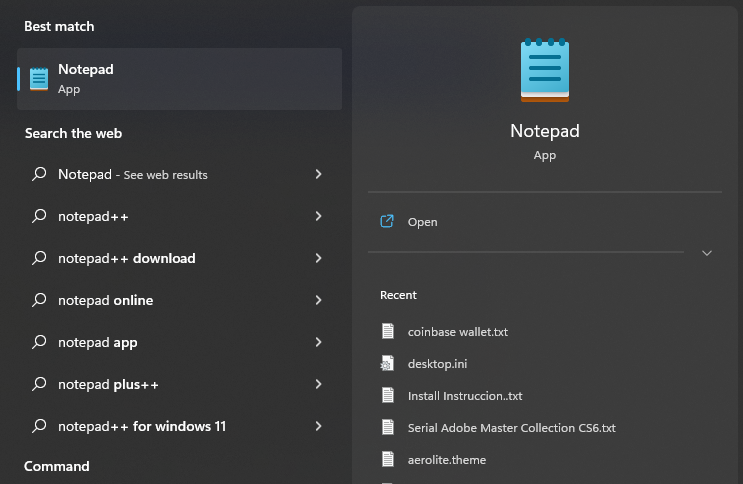
Task: Select 'notepad plus++' web suggestion
Action: click(x=179, y=384)
